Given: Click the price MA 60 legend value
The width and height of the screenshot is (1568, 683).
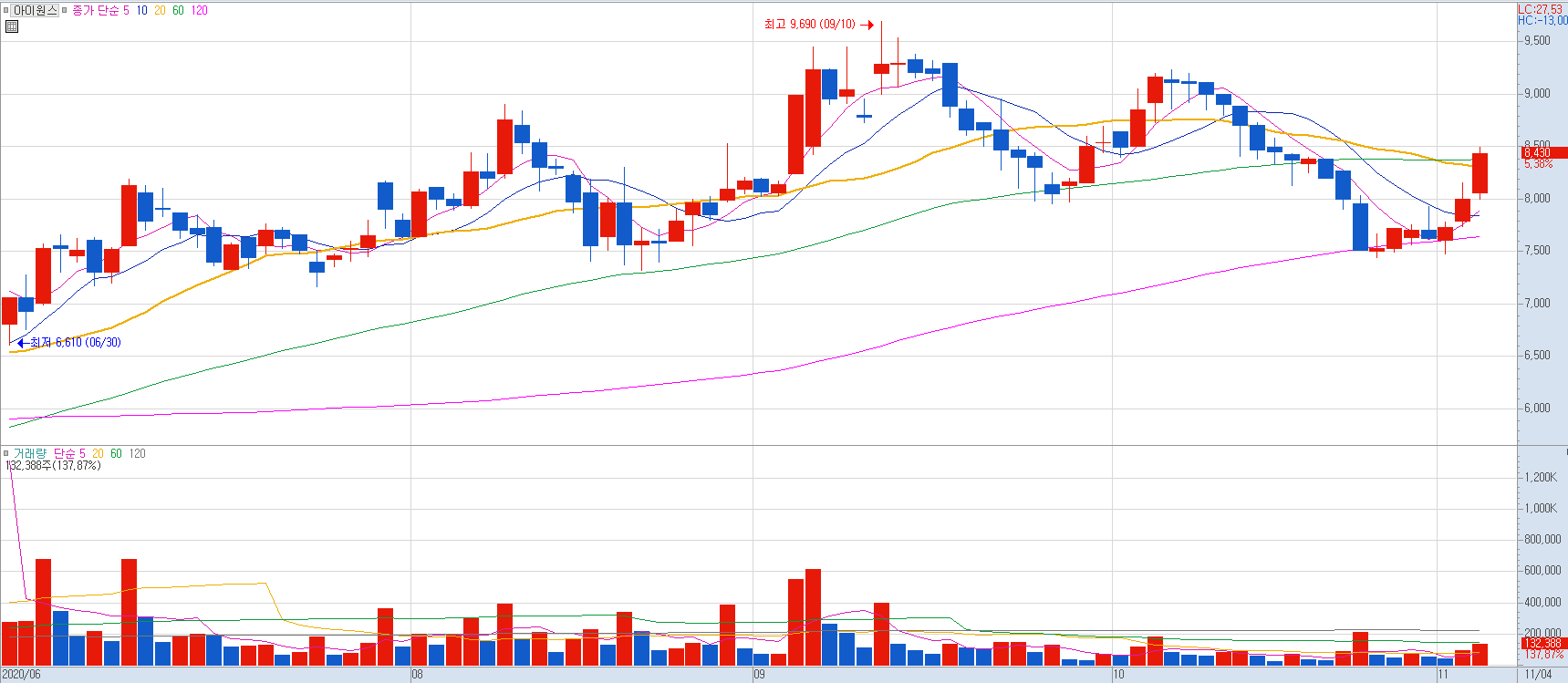Looking at the screenshot, I should (x=178, y=11).
